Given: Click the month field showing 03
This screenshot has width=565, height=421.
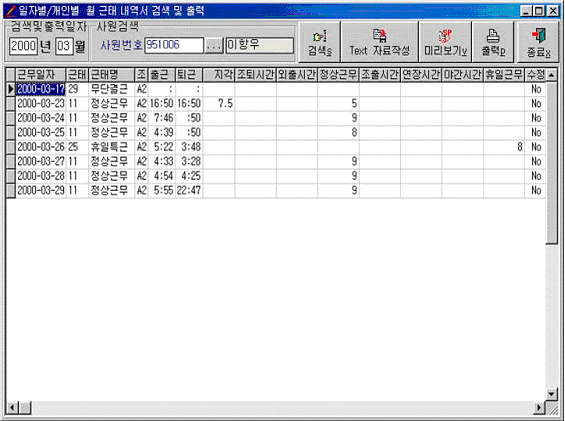Looking at the screenshot, I should tap(64, 46).
